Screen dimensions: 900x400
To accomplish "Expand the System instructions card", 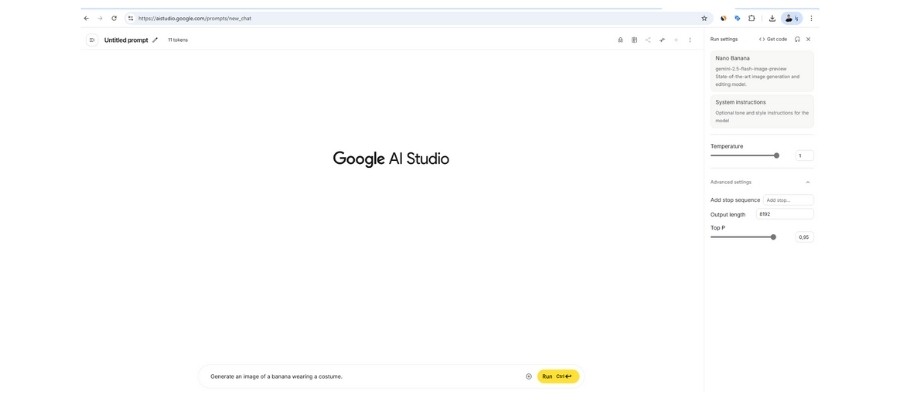I will click(762, 111).
